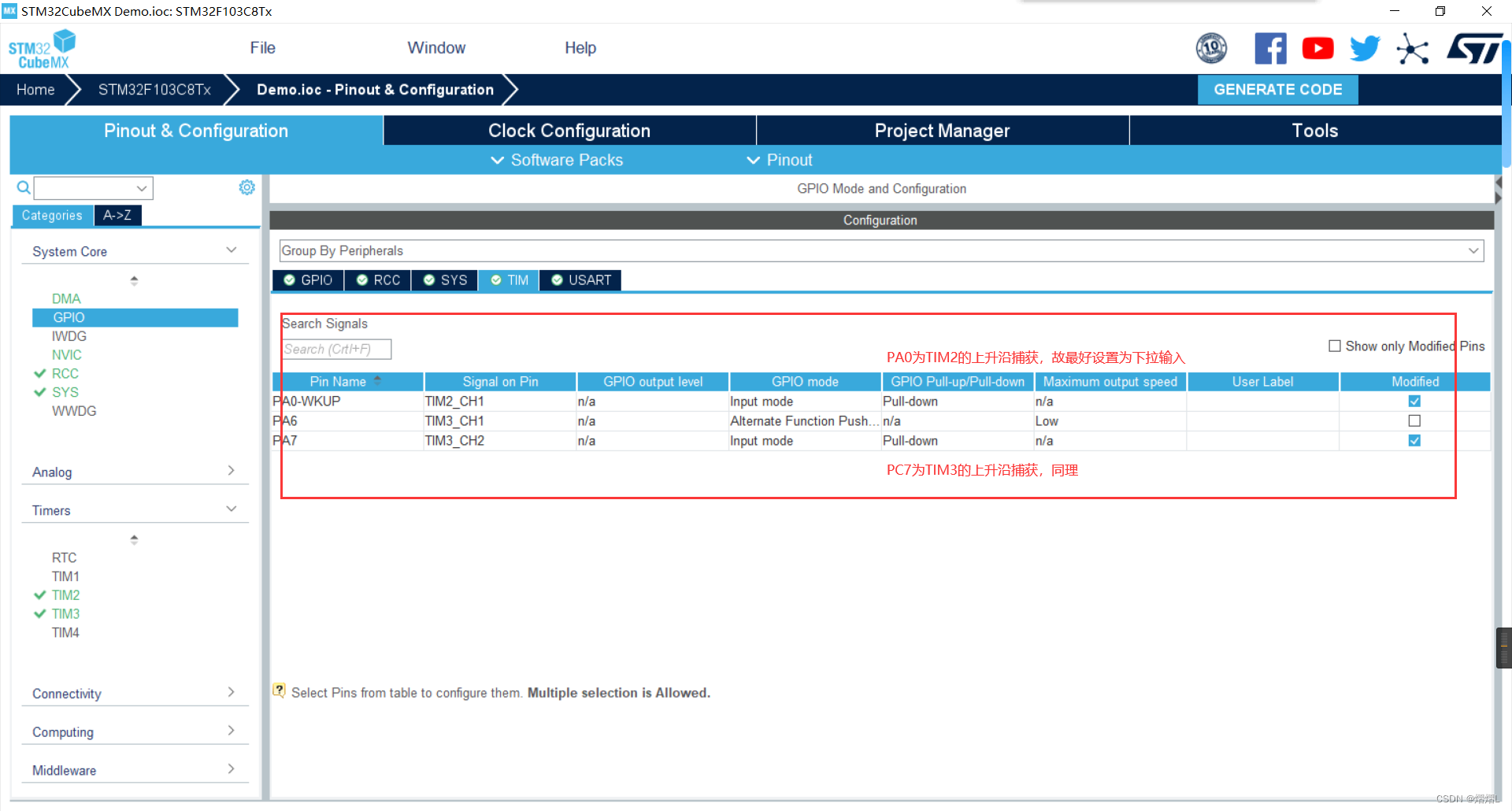1512x811 pixels.
Task: Click the GENERATE CODE button
Action: pos(1277,90)
